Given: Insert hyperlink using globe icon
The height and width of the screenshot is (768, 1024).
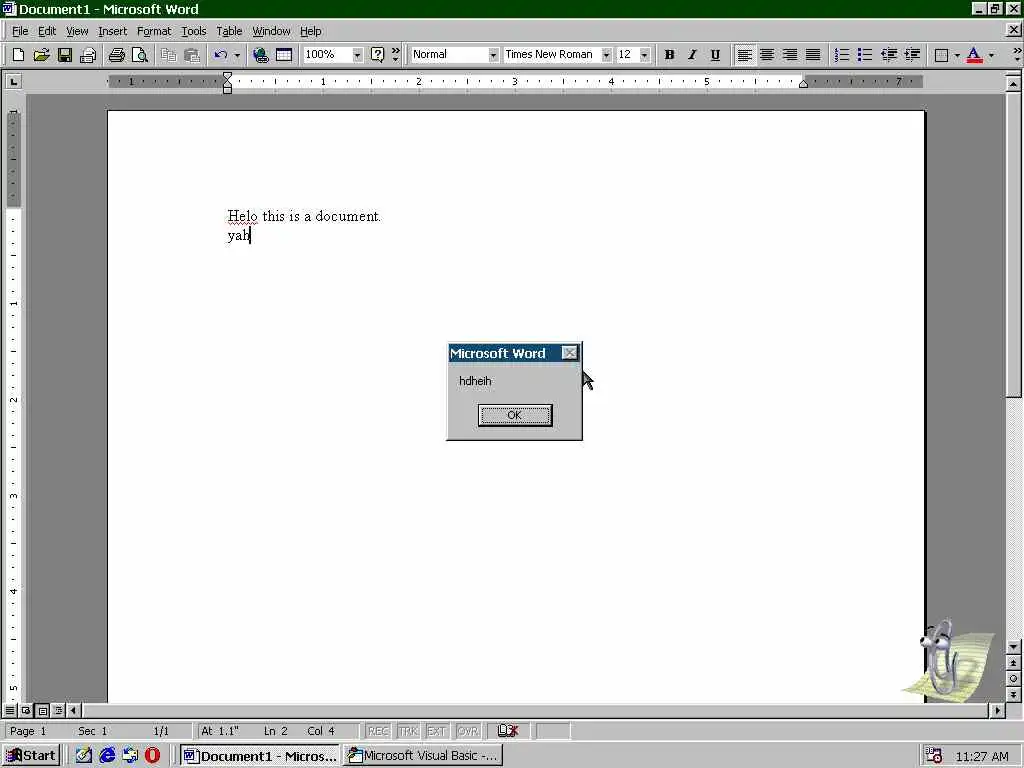Looking at the screenshot, I should (x=261, y=55).
